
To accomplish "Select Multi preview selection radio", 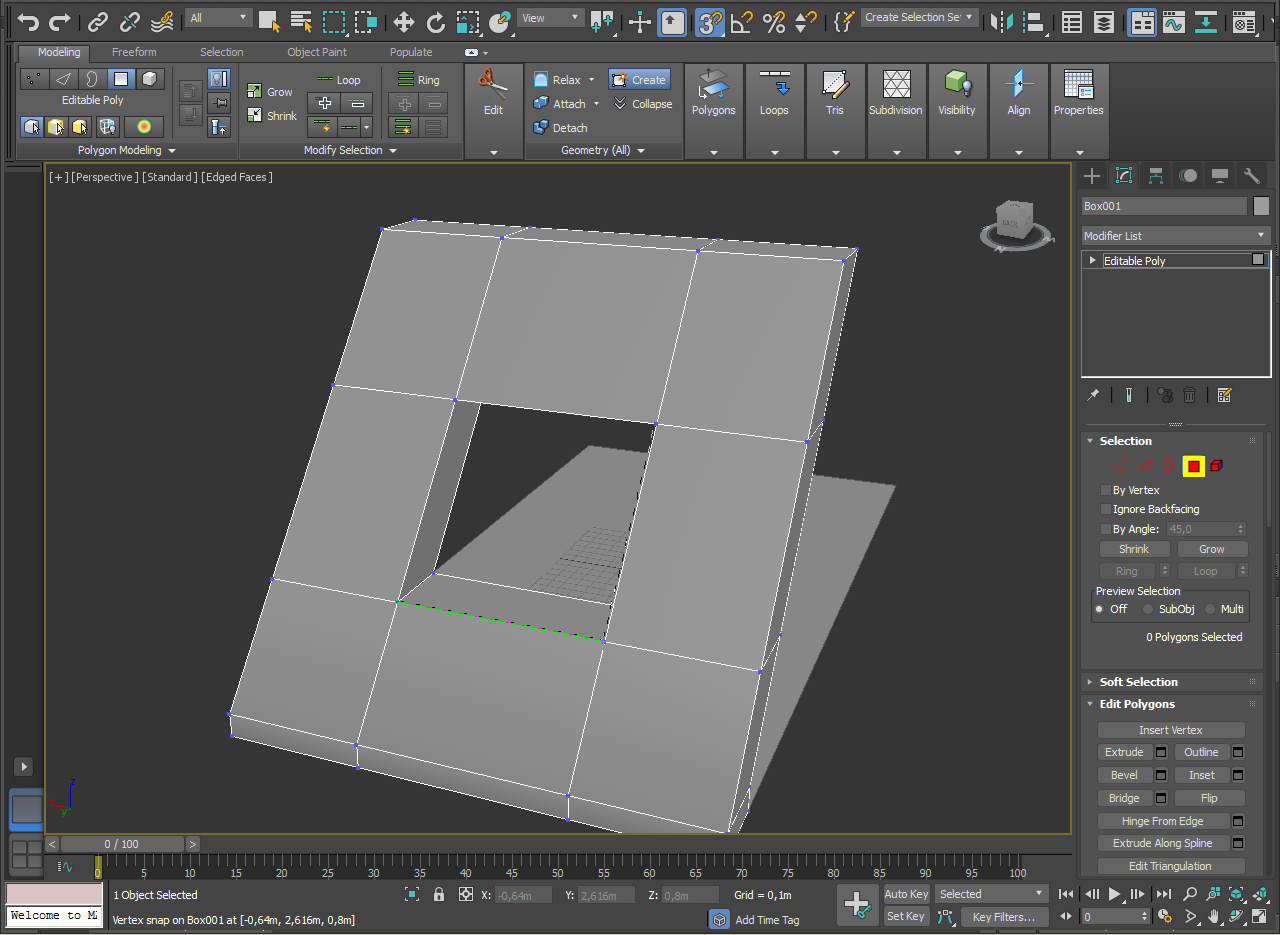I will pos(1210,609).
